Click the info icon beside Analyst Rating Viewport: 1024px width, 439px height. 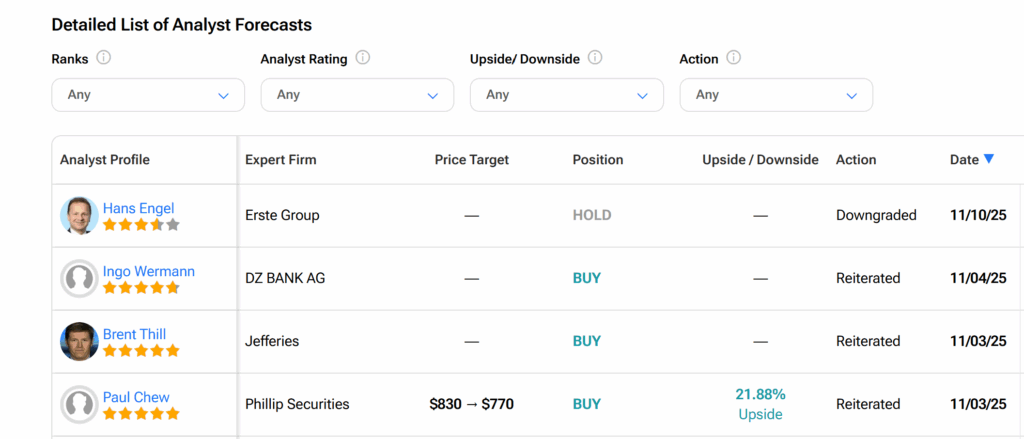[x=363, y=58]
